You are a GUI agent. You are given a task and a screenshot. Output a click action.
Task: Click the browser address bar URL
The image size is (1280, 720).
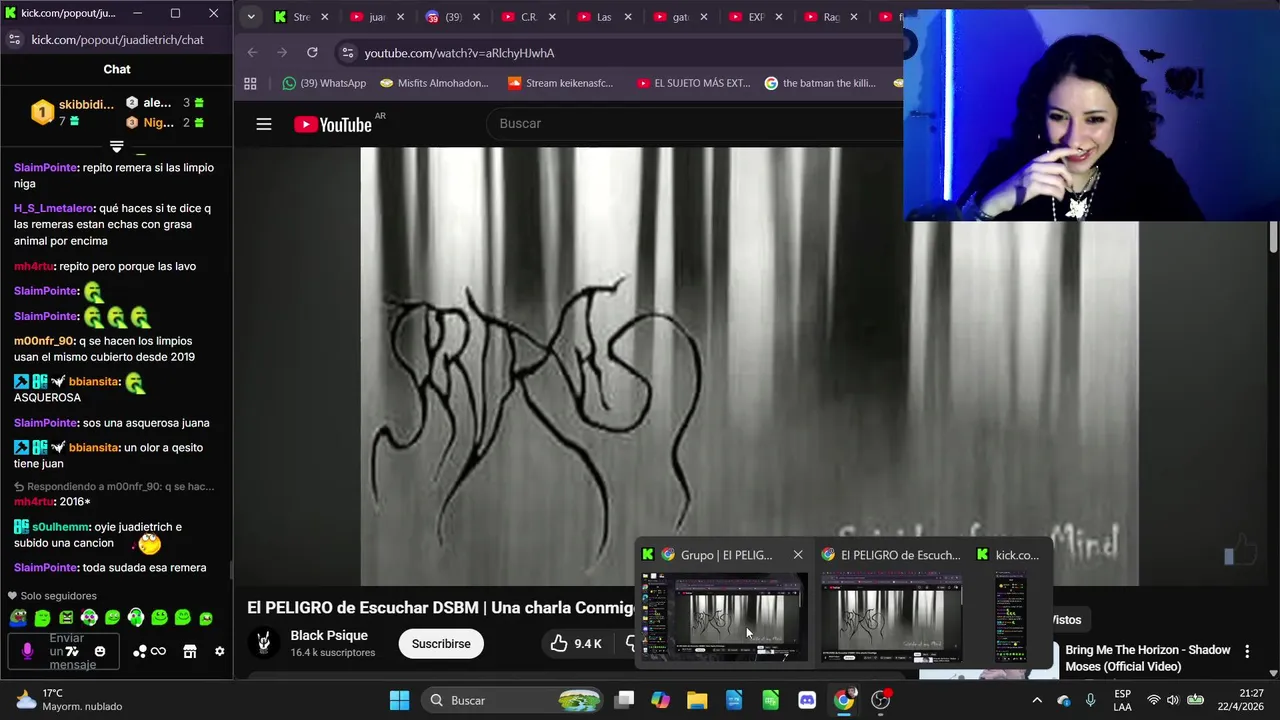(x=459, y=53)
